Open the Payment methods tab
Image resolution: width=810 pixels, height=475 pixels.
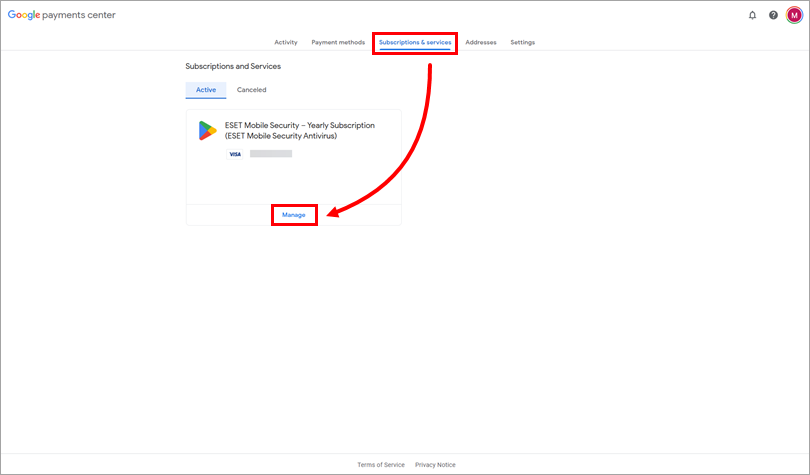coord(338,43)
